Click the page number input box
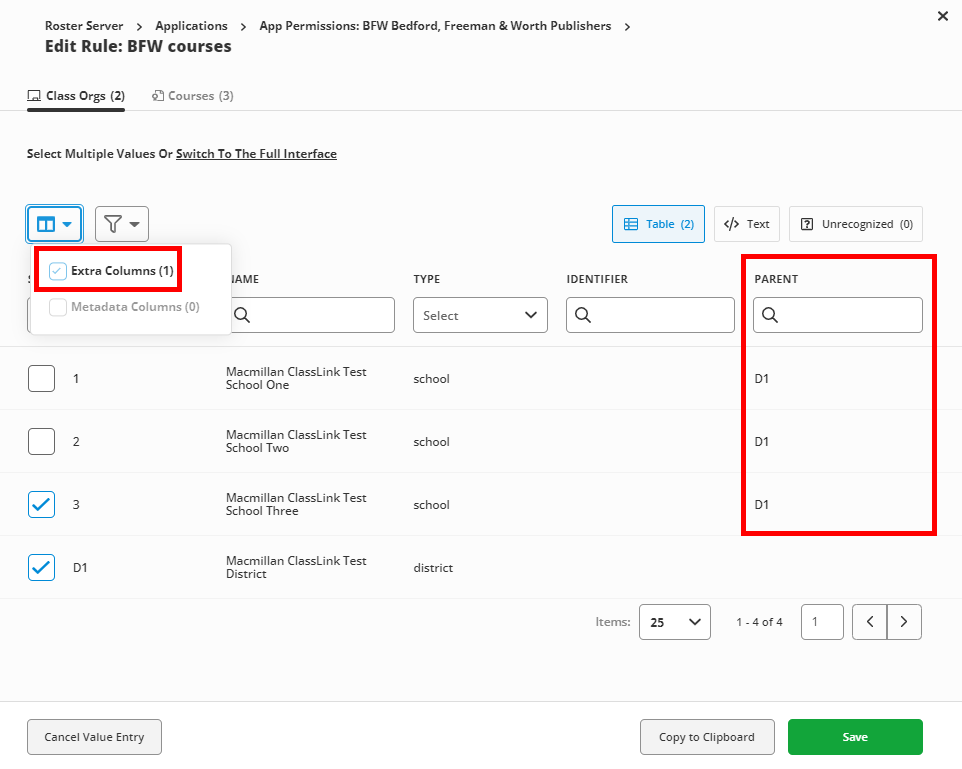 [821, 621]
